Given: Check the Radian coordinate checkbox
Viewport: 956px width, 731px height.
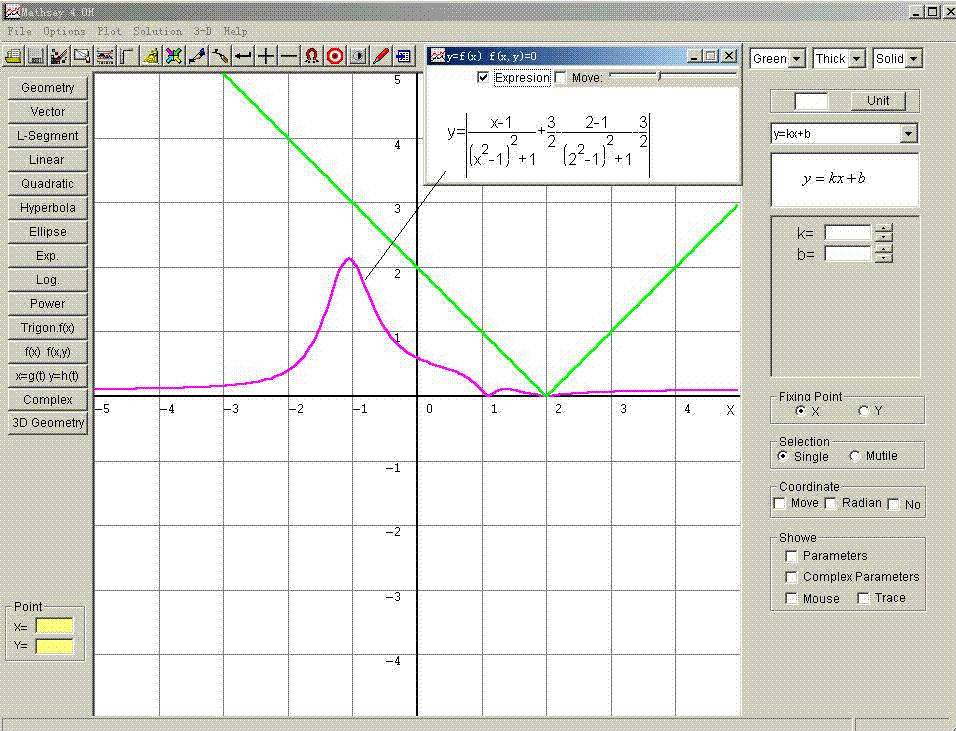Looking at the screenshot, I should (x=830, y=504).
